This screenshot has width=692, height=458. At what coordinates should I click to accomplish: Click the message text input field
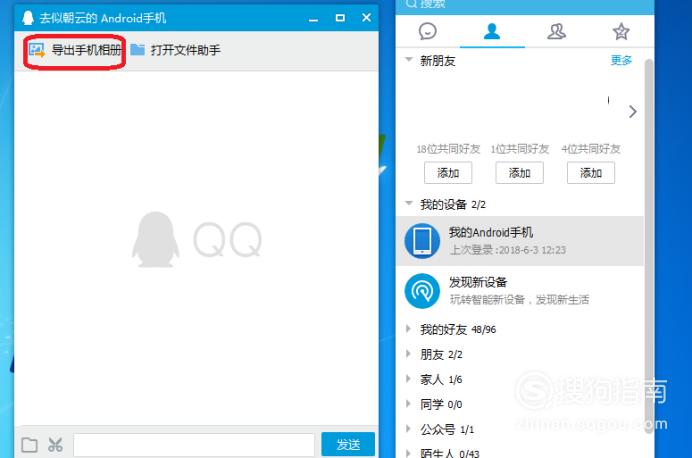194,445
